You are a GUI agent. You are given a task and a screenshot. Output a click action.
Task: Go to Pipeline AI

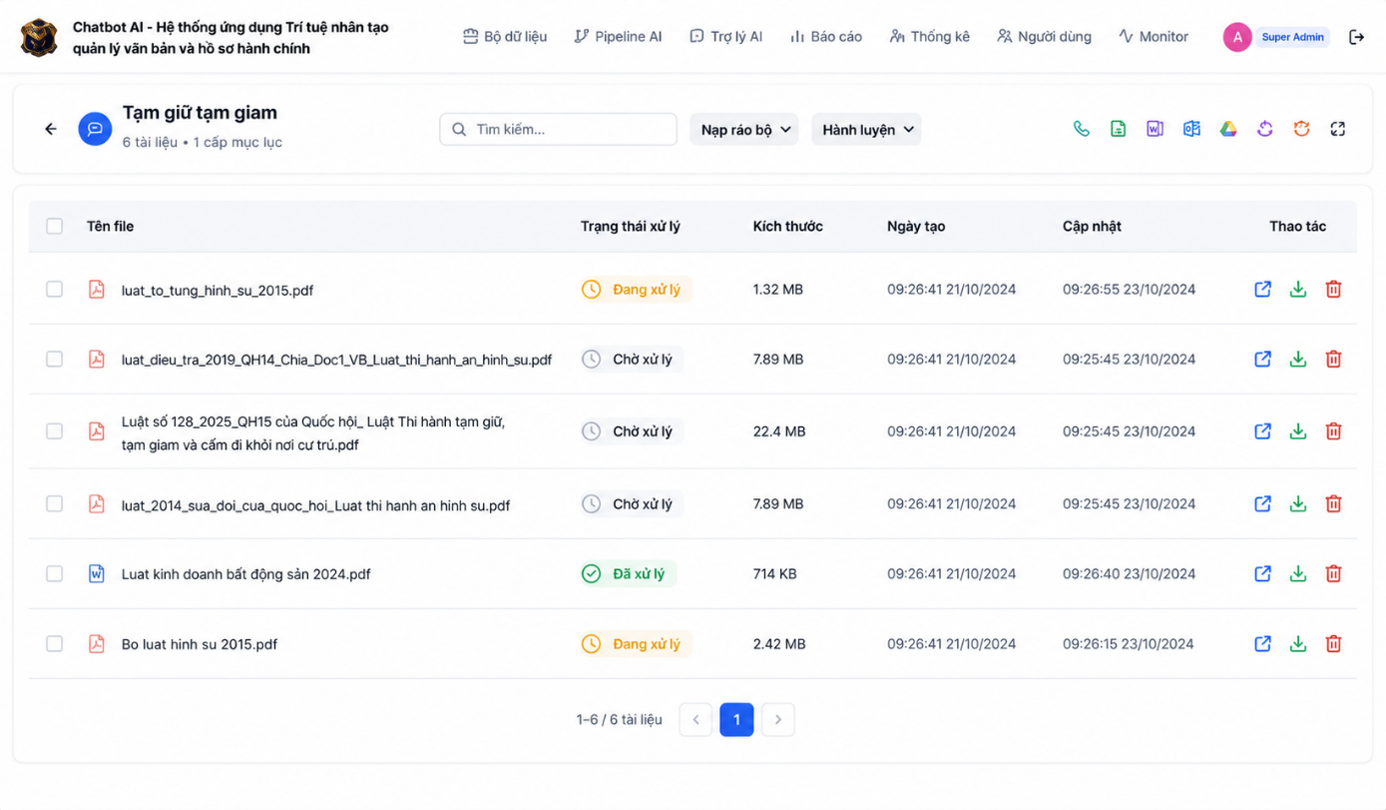point(618,37)
